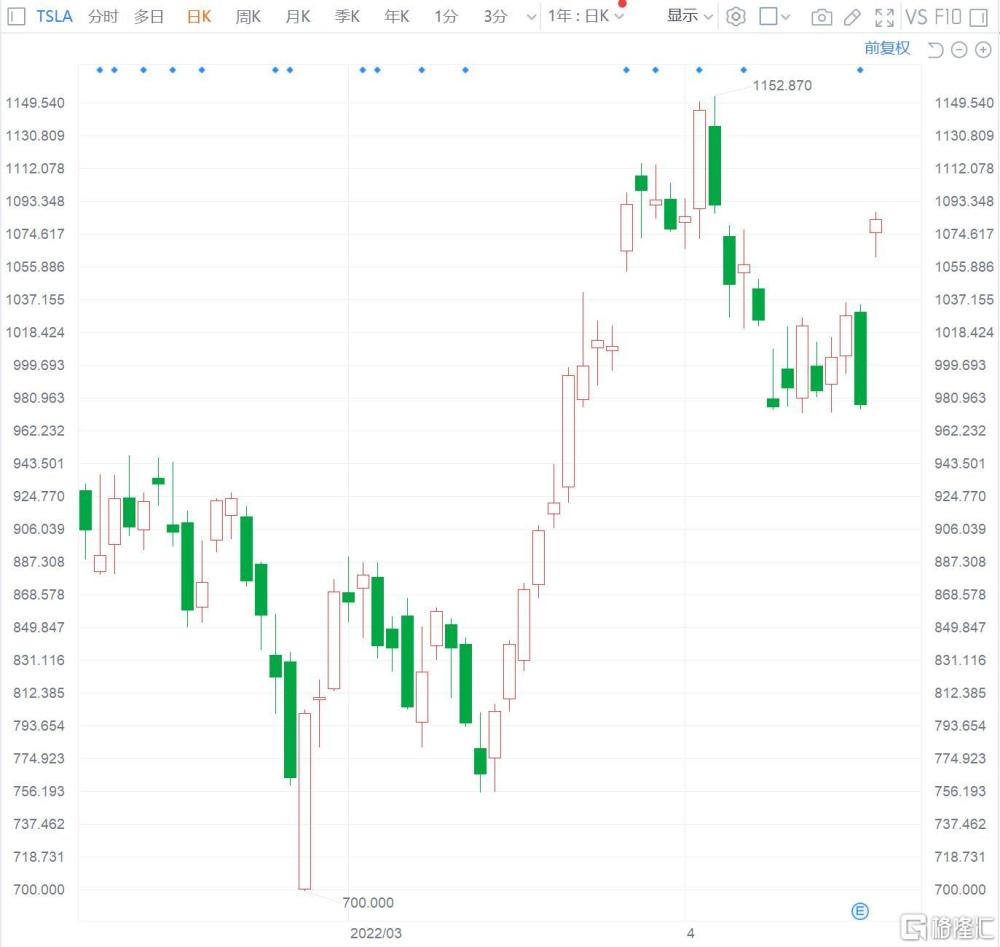Toggle the left sidebar panel icon
The height and width of the screenshot is (947, 1000).
point(17,17)
